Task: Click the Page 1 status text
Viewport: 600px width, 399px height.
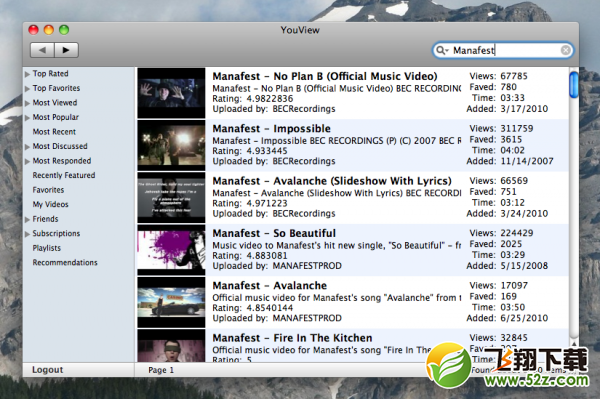Action: click(161, 370)
